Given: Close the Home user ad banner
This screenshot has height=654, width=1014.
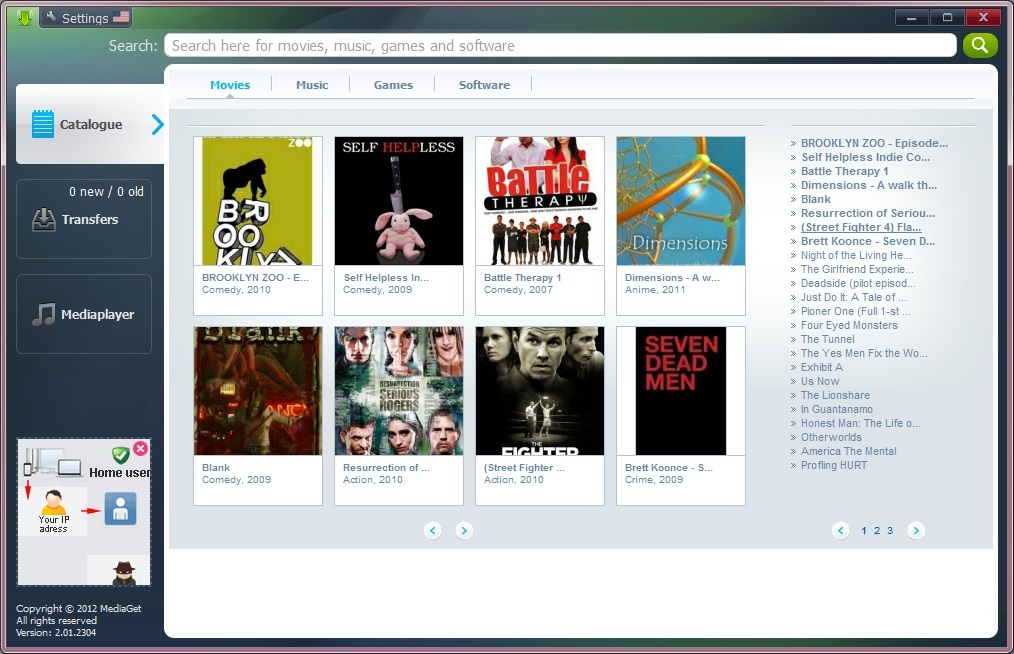Looking at the screenshot, I should click(140, 448).
